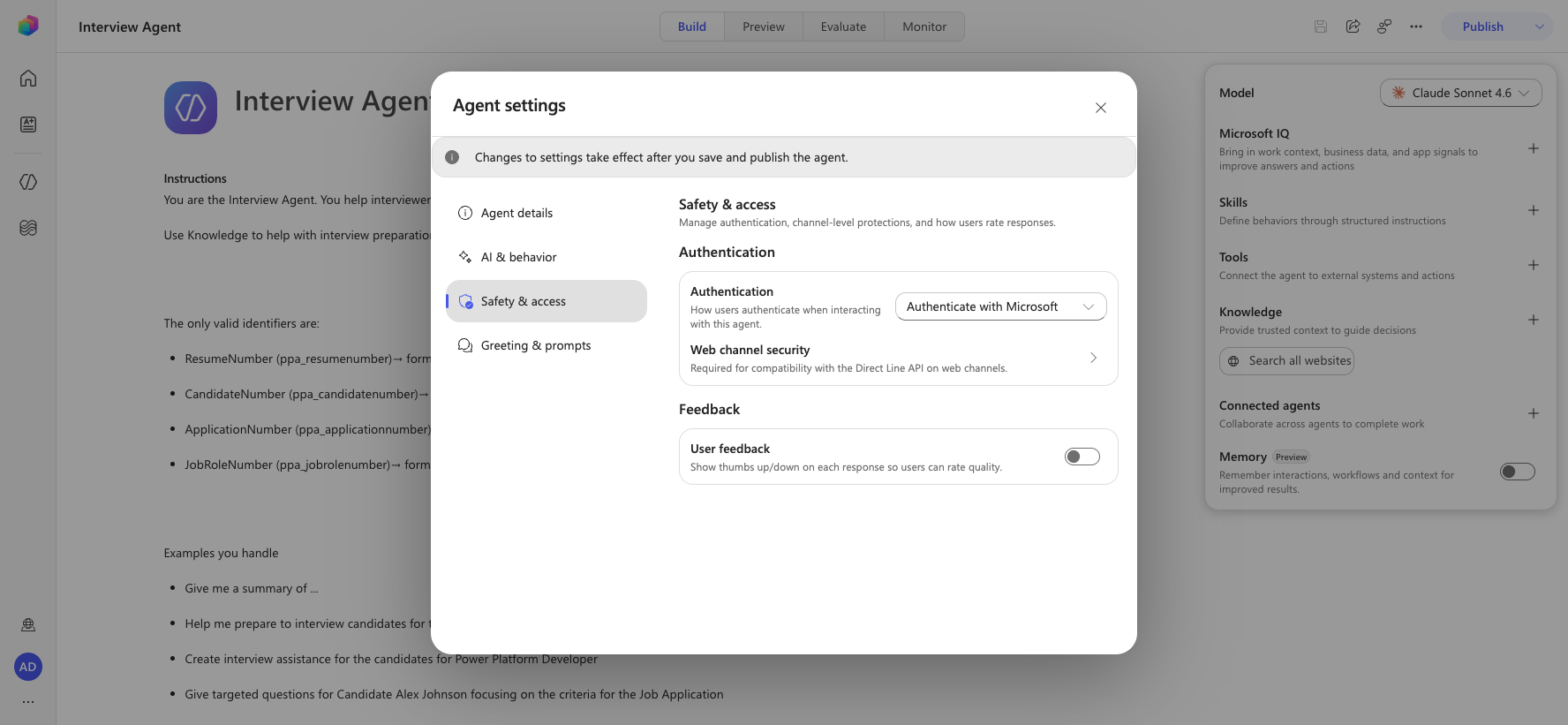Select AI & behavior settings section
Image resolution: width=1568 pixels, height=725 pixels.
(547, 257)
